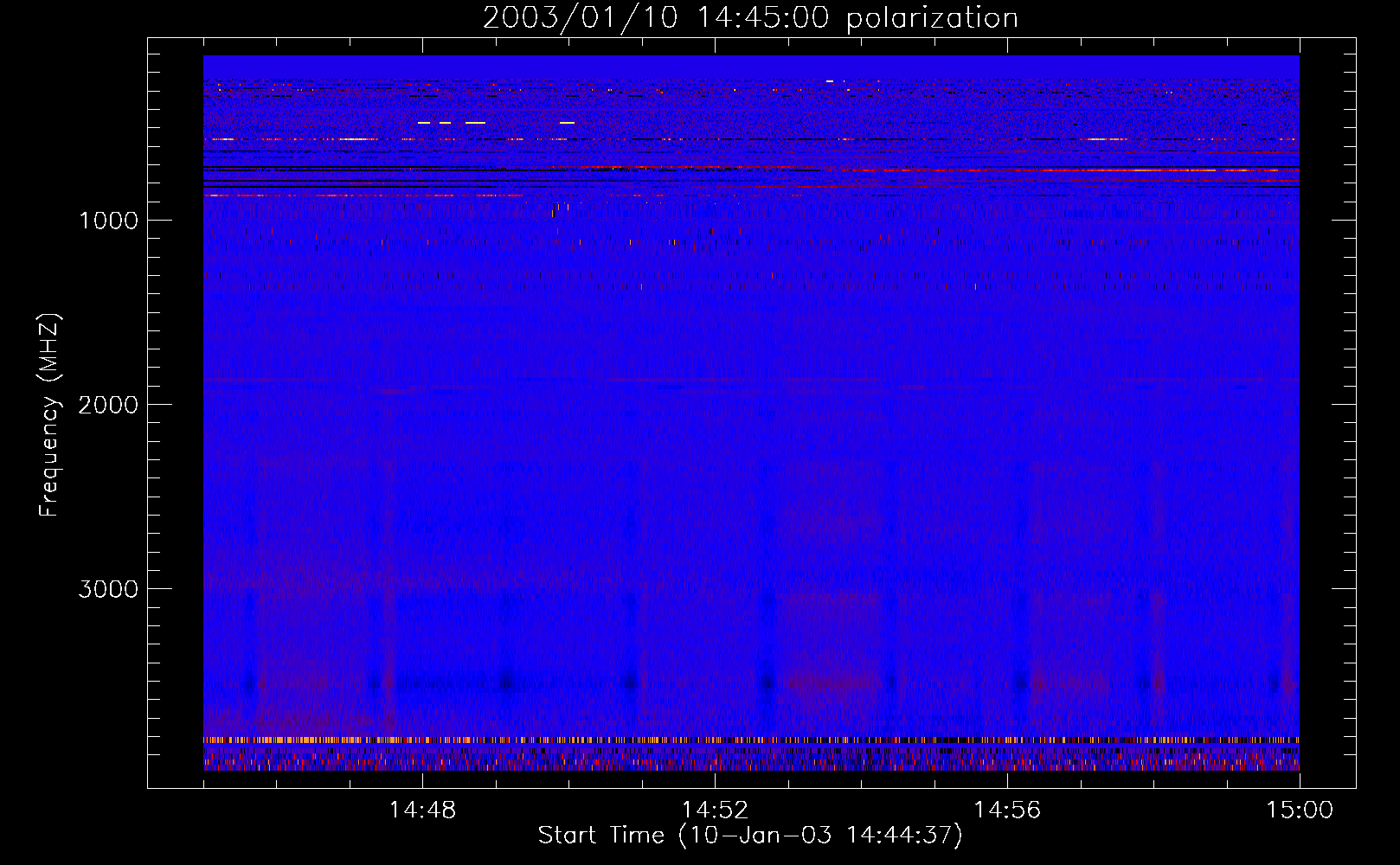Viewport: 1400px width, 865px height.
Task: Click the 15:00 time axis label
Action: 1300,811
